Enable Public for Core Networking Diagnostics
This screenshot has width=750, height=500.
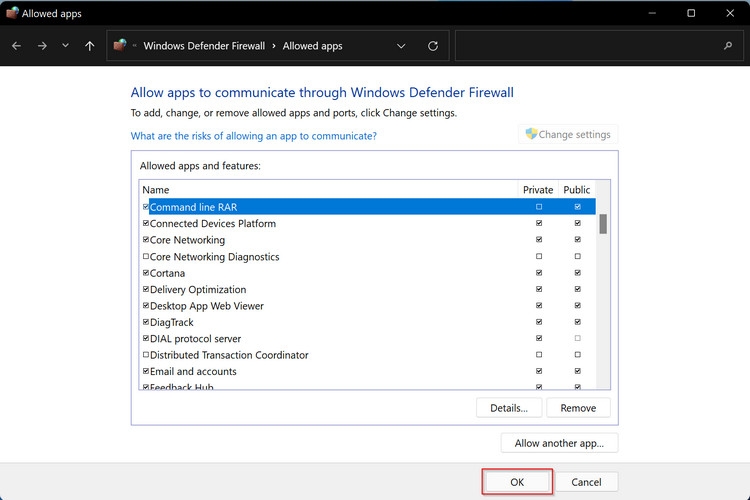click(578, 256)
